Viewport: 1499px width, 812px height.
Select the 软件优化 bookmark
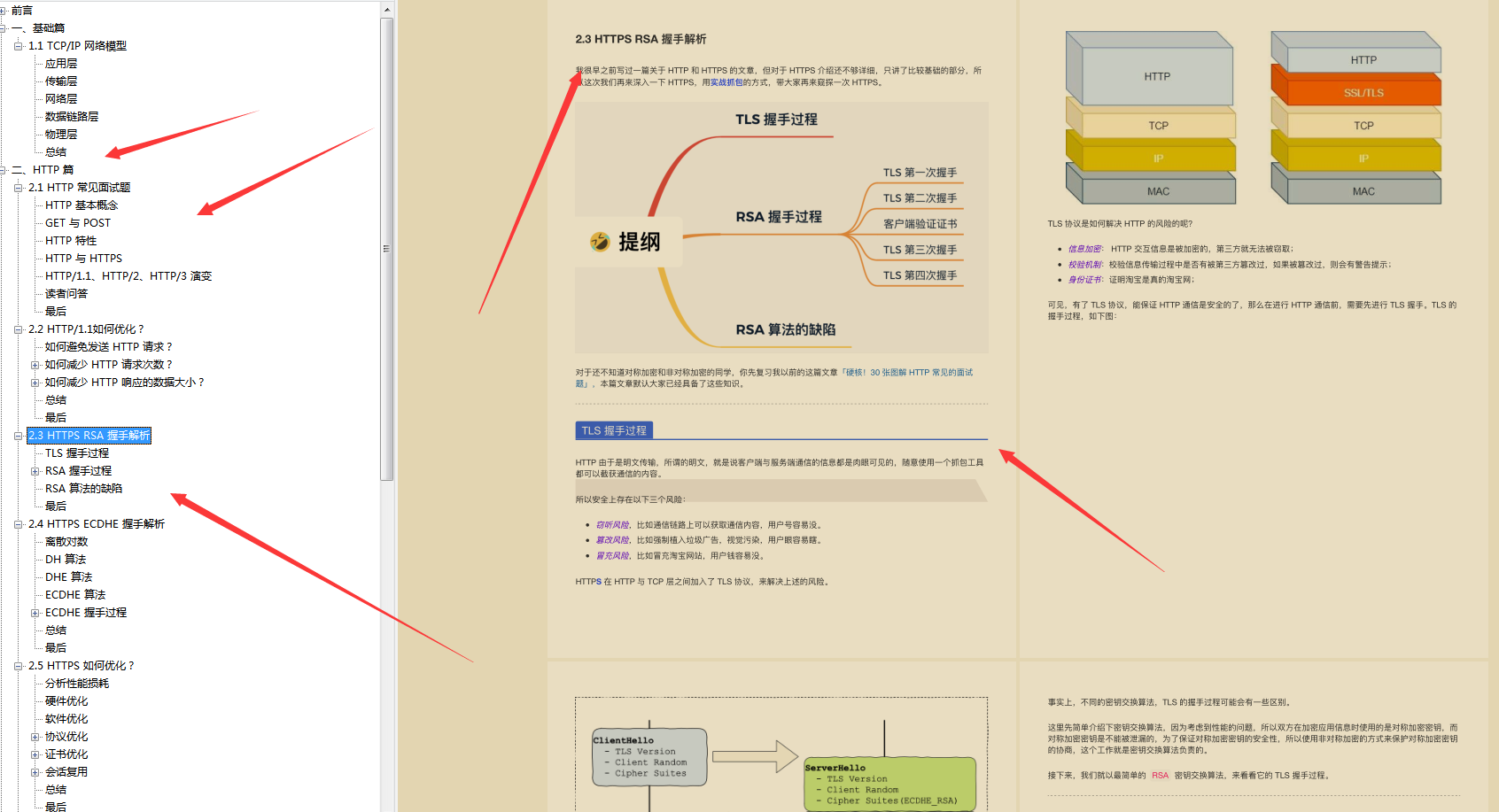(x=66, y=719)
